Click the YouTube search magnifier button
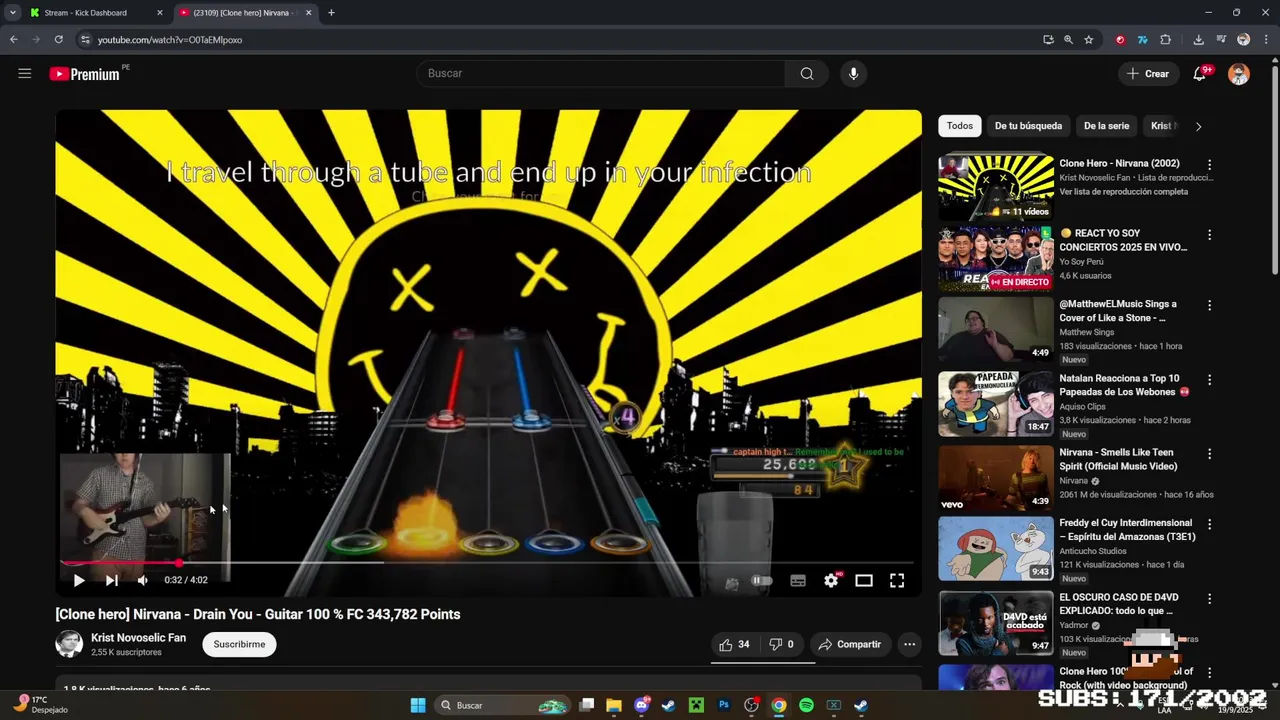The image size is (1280, 720). click(x=807, y=73)
